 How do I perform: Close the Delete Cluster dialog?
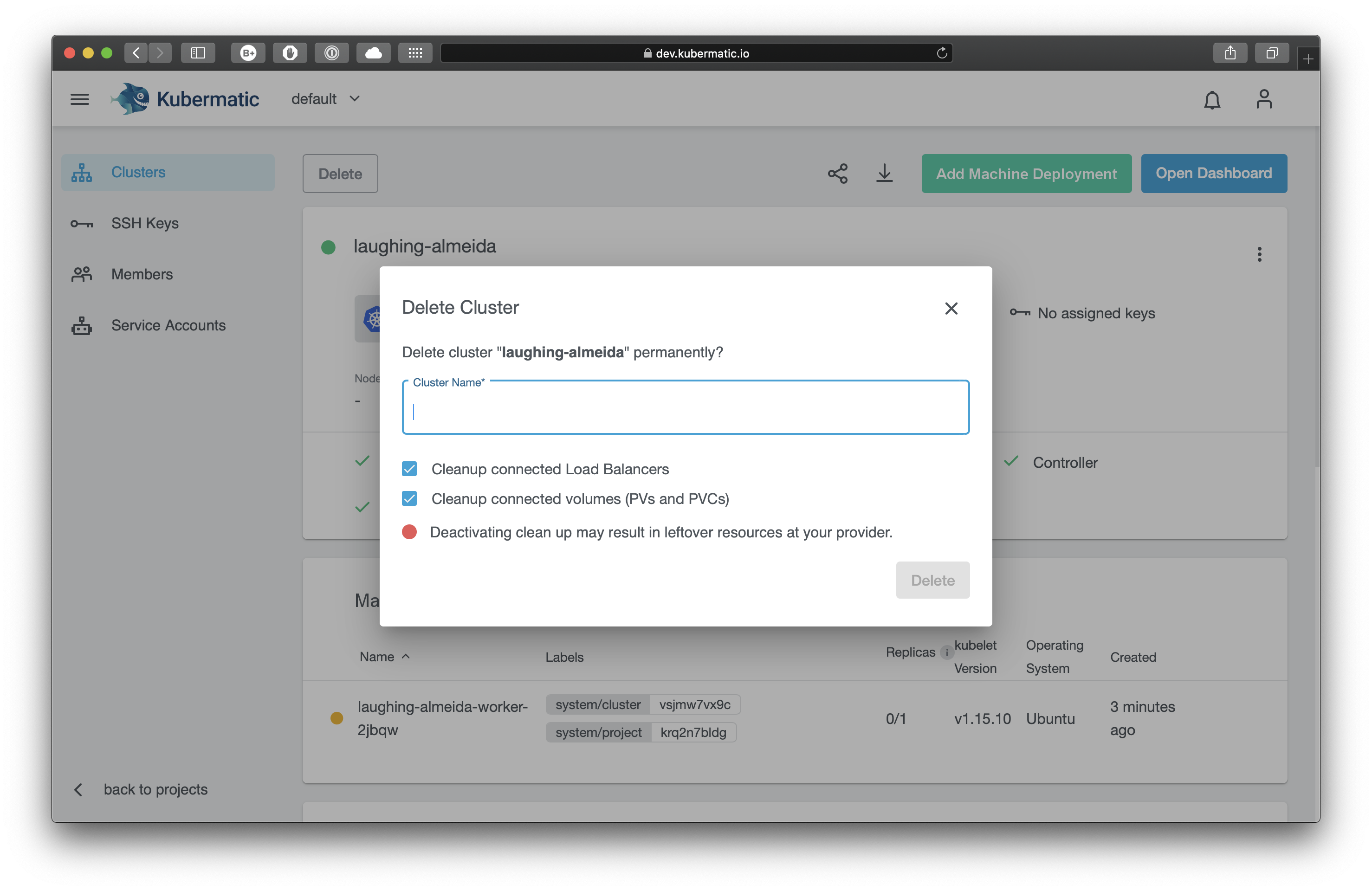(x=951, y=308)
